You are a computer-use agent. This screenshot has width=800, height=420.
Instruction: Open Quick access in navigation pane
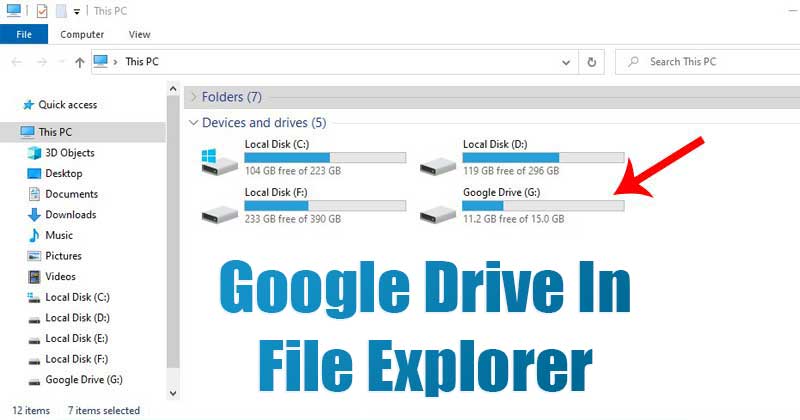tap(67, 105)
